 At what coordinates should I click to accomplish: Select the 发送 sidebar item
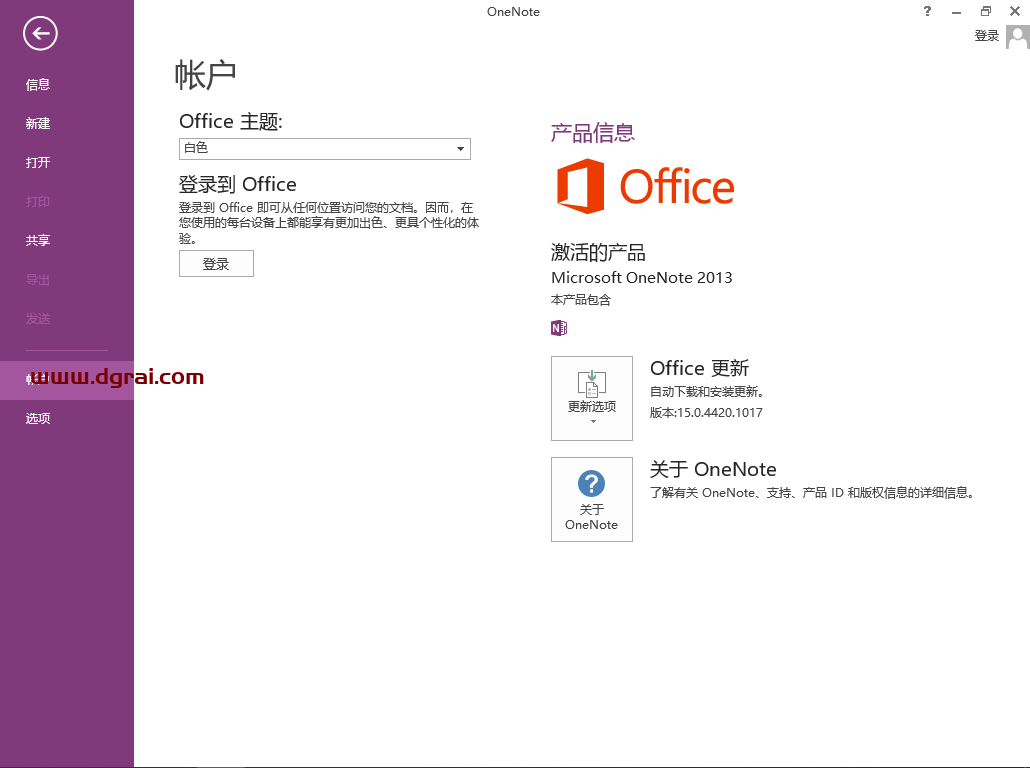[x=37, y=319]
